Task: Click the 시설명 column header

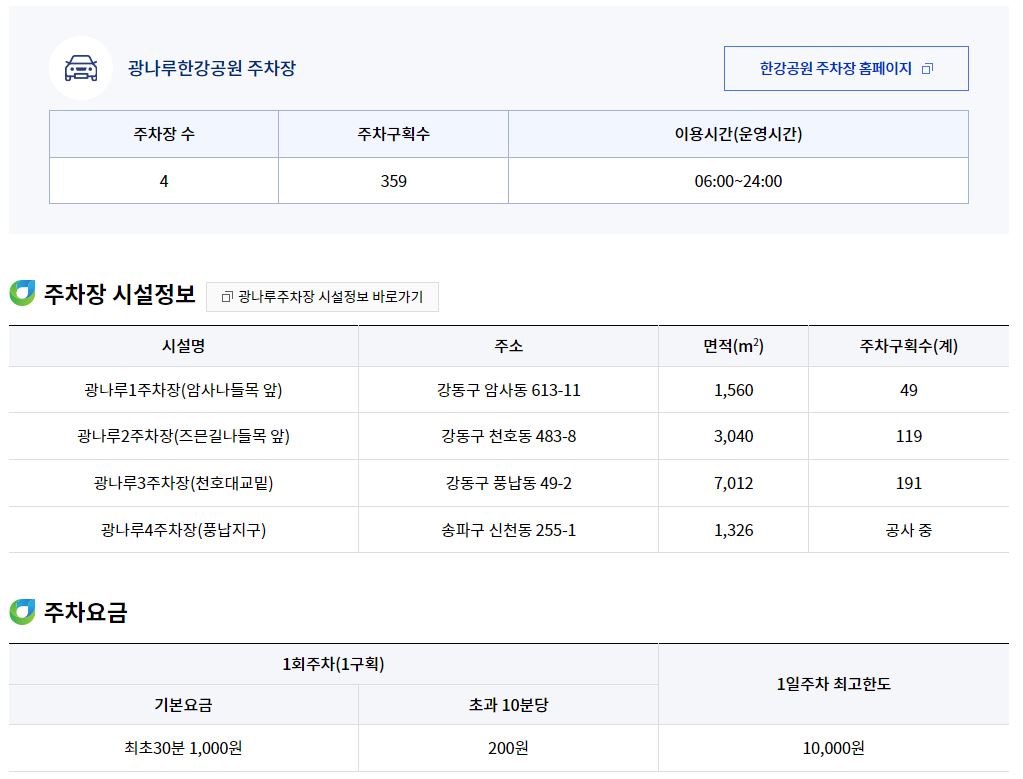Action: coord(183,346)
